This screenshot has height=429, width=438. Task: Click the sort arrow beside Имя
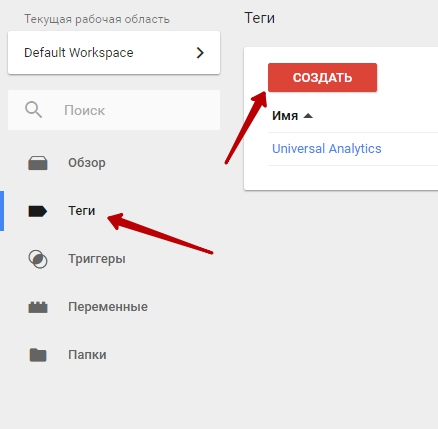tap(308, 116)
